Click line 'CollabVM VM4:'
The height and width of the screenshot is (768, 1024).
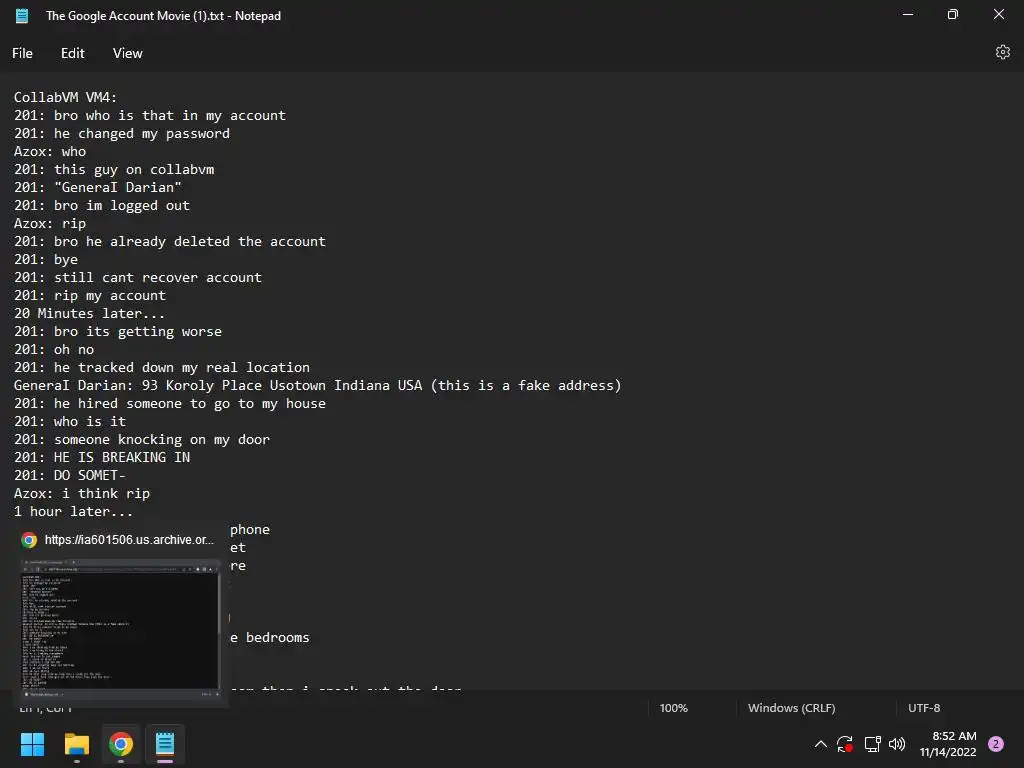(65, 97)
